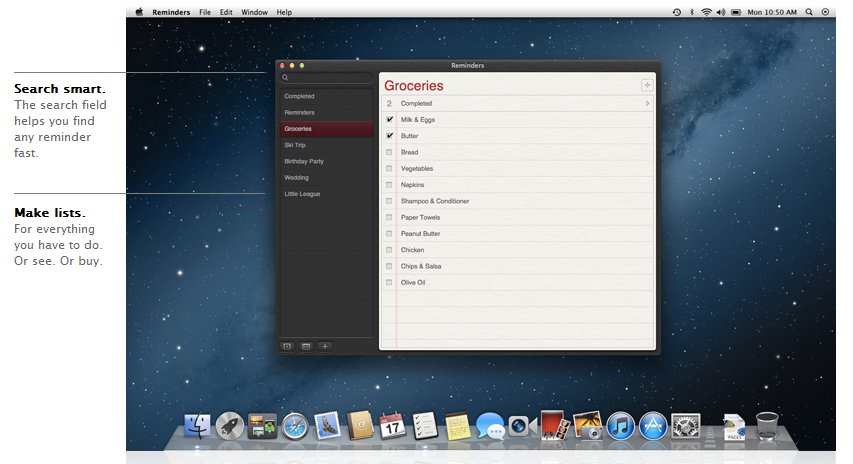This screenshot has width=853, height=464.
Task: Tick the Napkins checkbox
Action: tap(389, 185)
